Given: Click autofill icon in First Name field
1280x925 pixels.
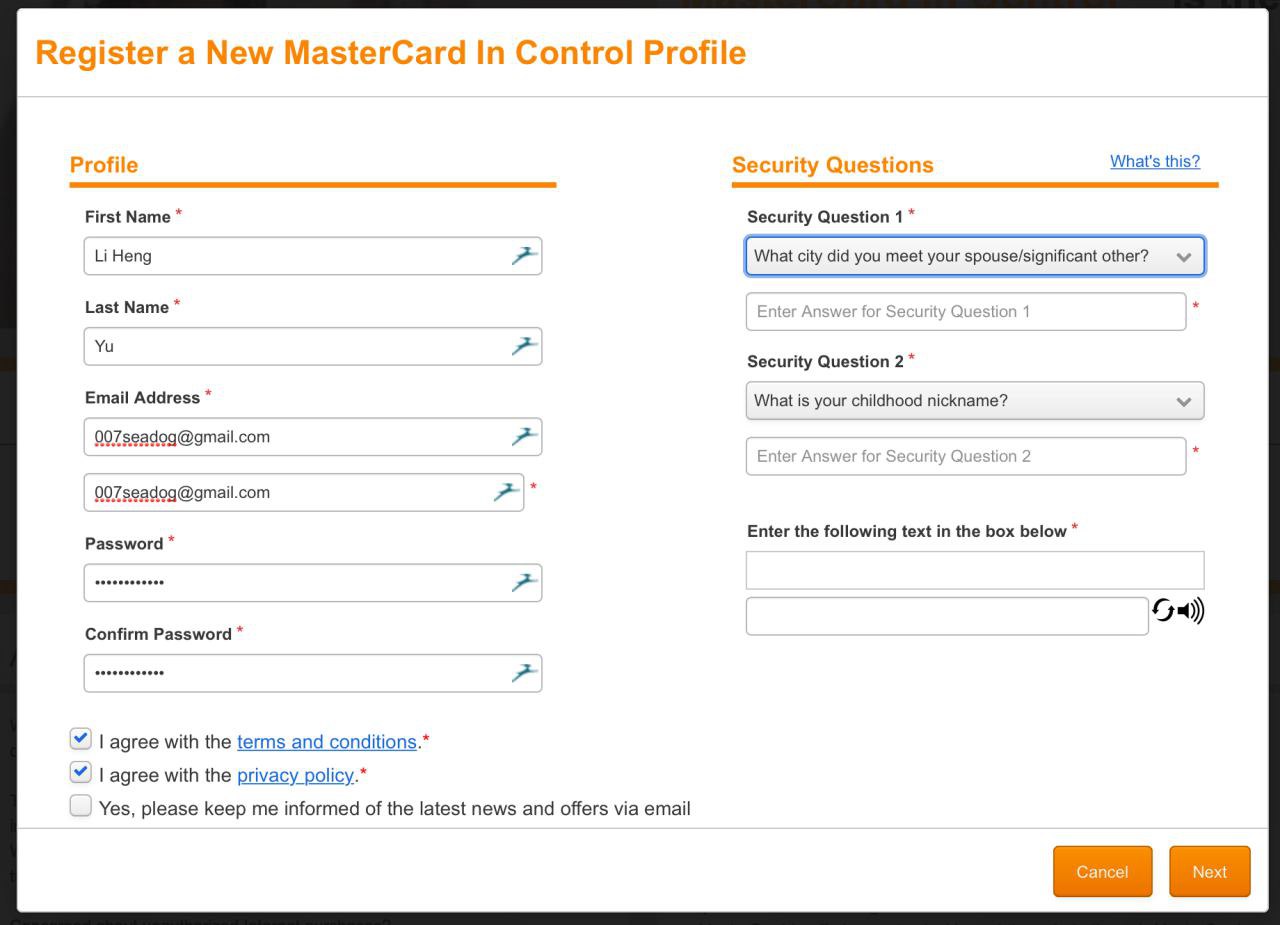Looking at the screenshot, I should tap(524, 256).
